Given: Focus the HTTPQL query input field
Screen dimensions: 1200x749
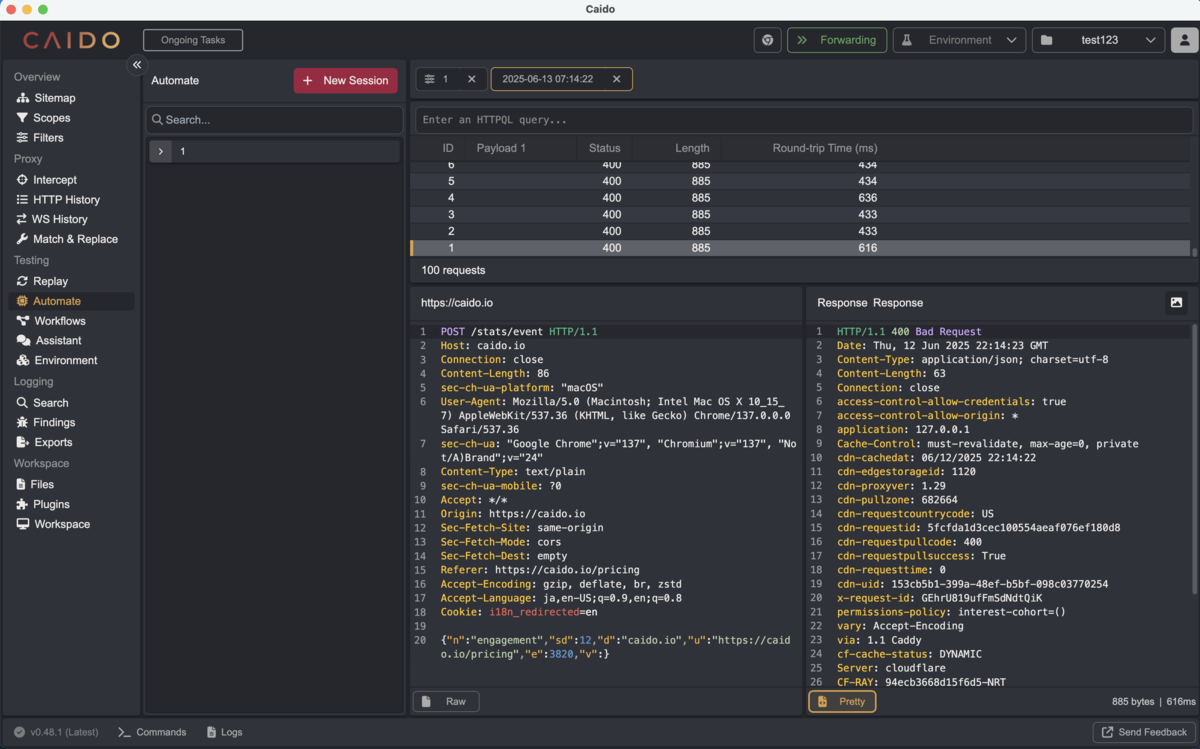Looking at the screenshot, I should [806, 120].
